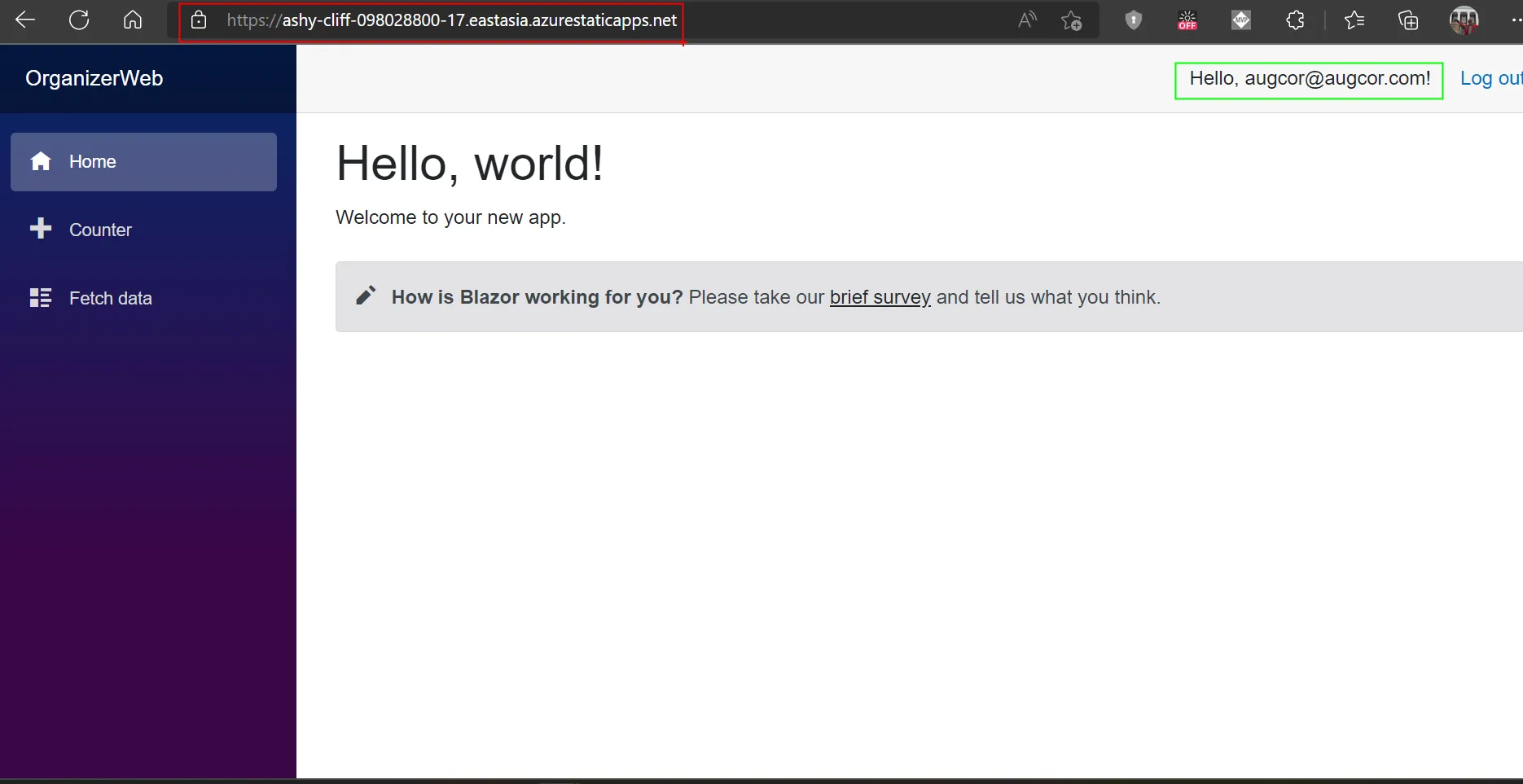View site info via the lock icon
Viewport: 1523px width, 784px height.
(199, 20)
